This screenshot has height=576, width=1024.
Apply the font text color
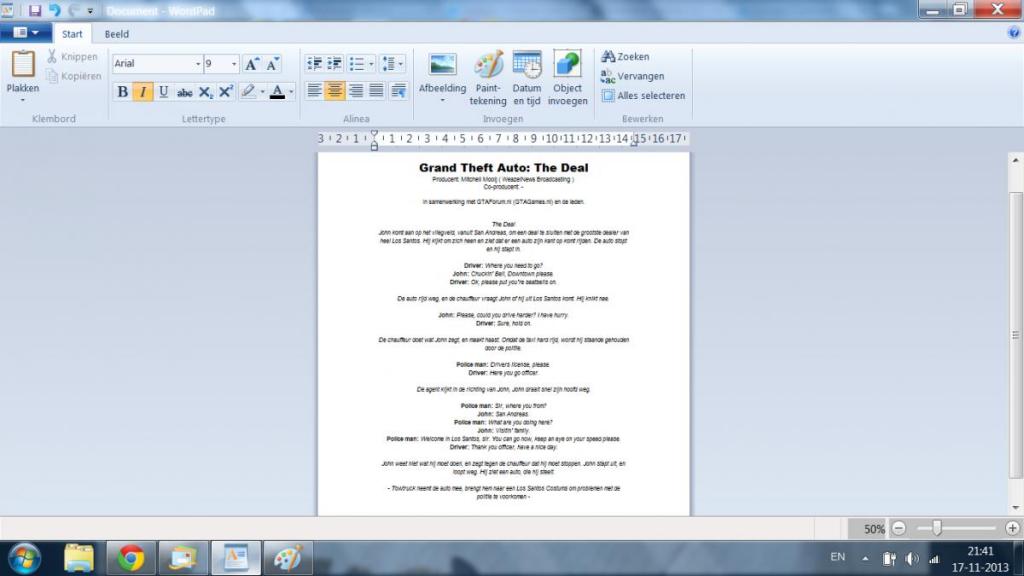(277, 92)
